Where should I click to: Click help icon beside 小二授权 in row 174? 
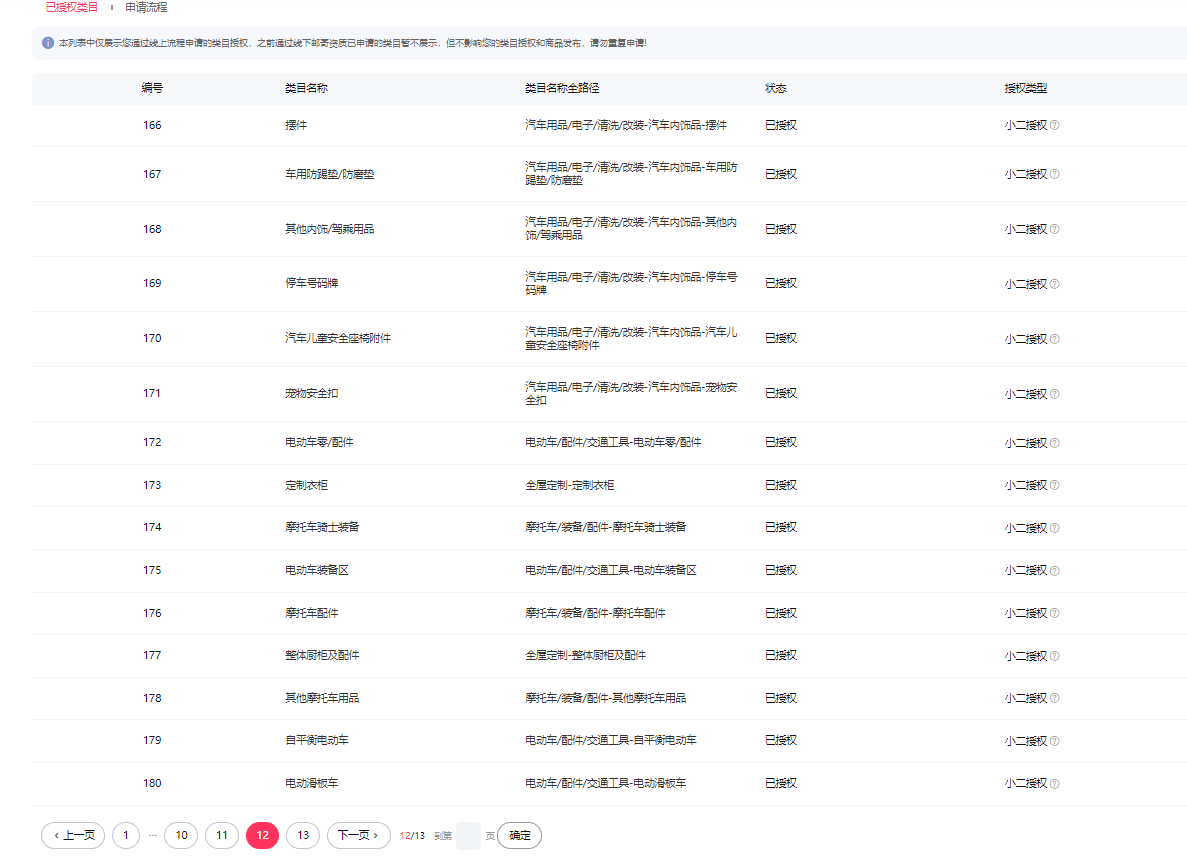(x=1054, y=528)
